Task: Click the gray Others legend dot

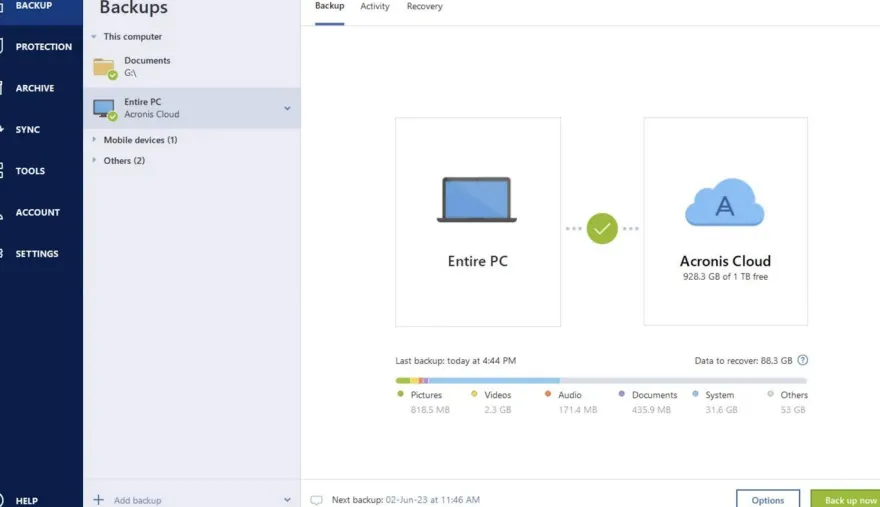Action: (770, 394)
